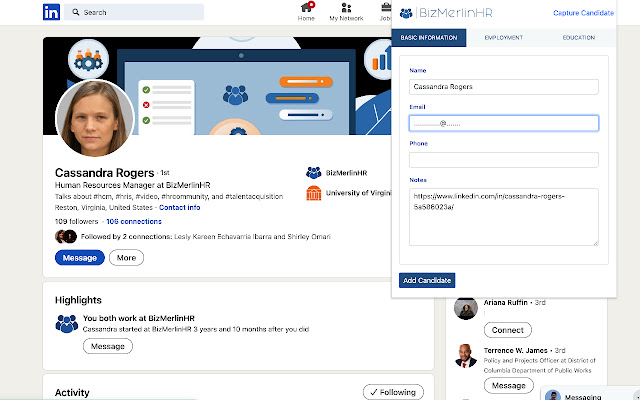Image resolution: width=640 pixels, height=400 pixels.
Task: Click Human Resources Manager at BizMerlinHR headline
Action: (133, 185)
